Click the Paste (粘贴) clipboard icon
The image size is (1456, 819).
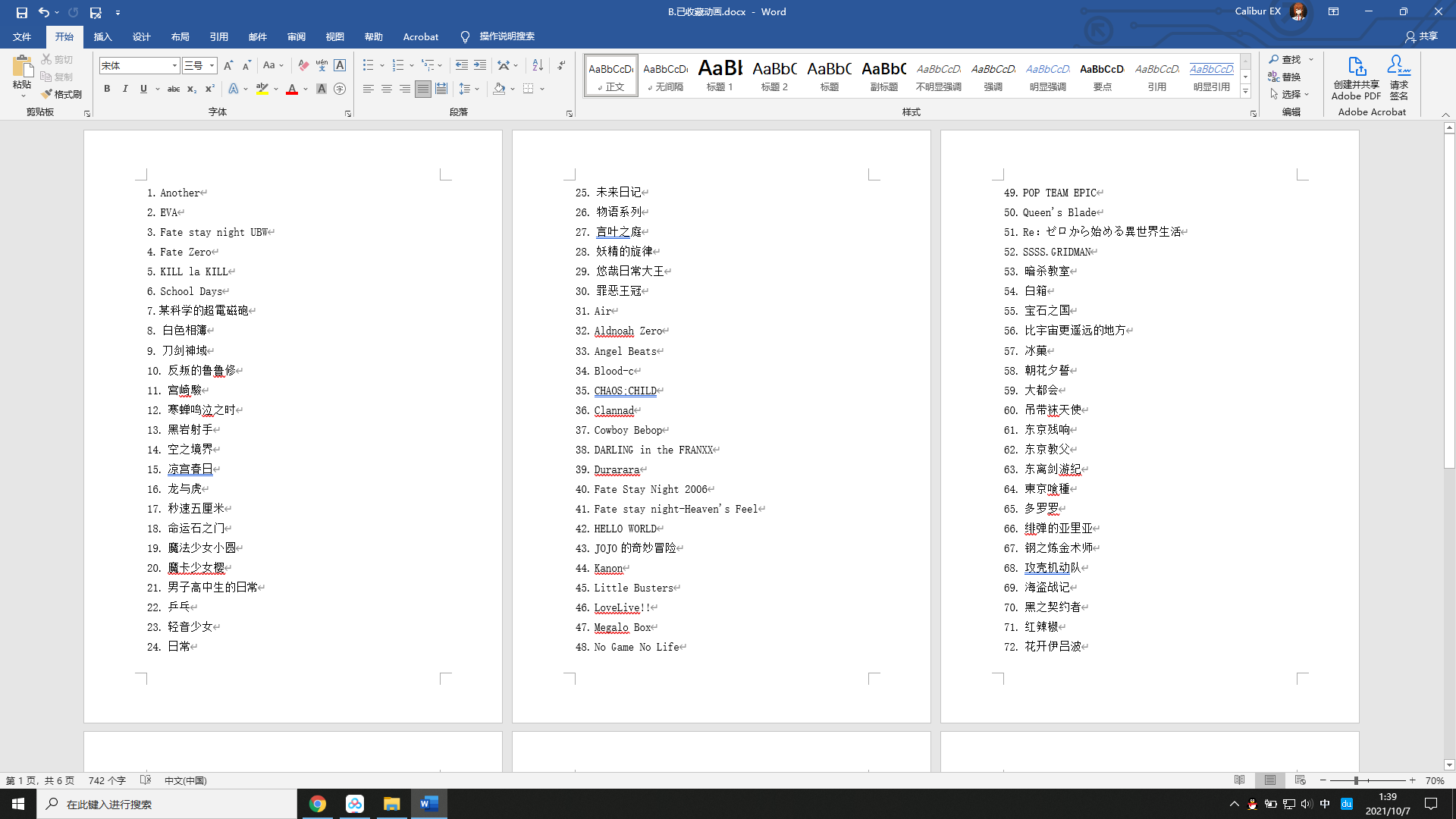tap(22, 67)
